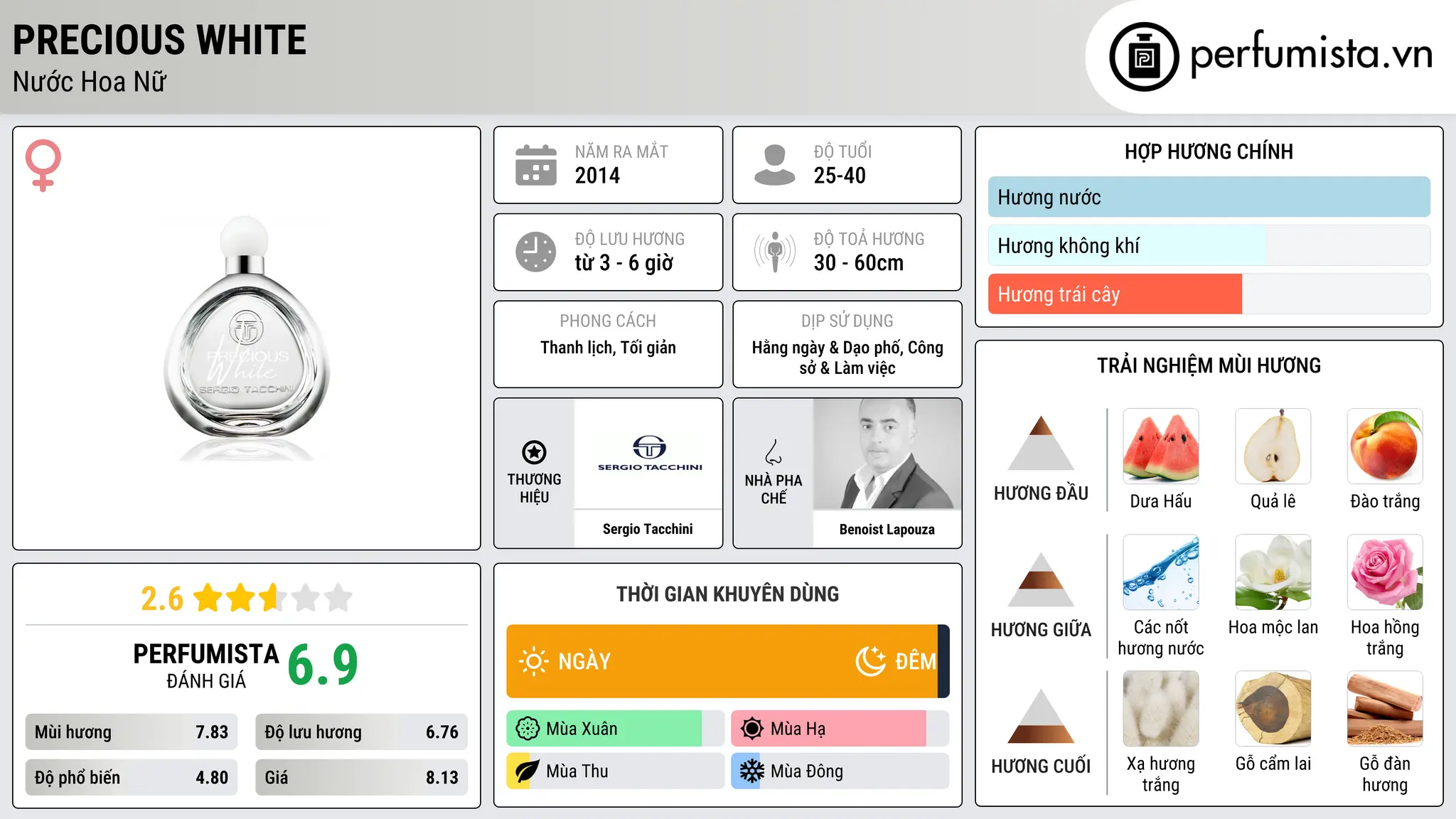Open the Đào trắng peach note image
Screen dimensions: 1456x819
1385,446
